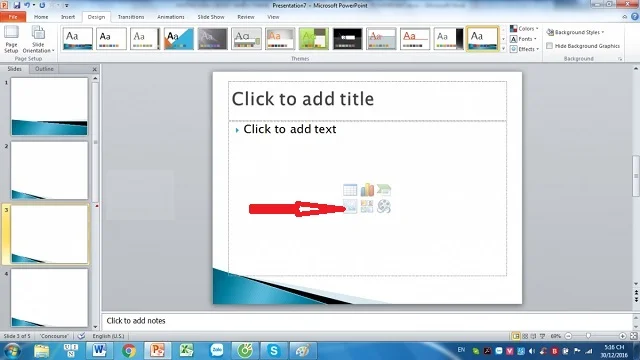Click the Windows Start button
This screenshot has width=640, height=360.
click(x=12, y=351)
